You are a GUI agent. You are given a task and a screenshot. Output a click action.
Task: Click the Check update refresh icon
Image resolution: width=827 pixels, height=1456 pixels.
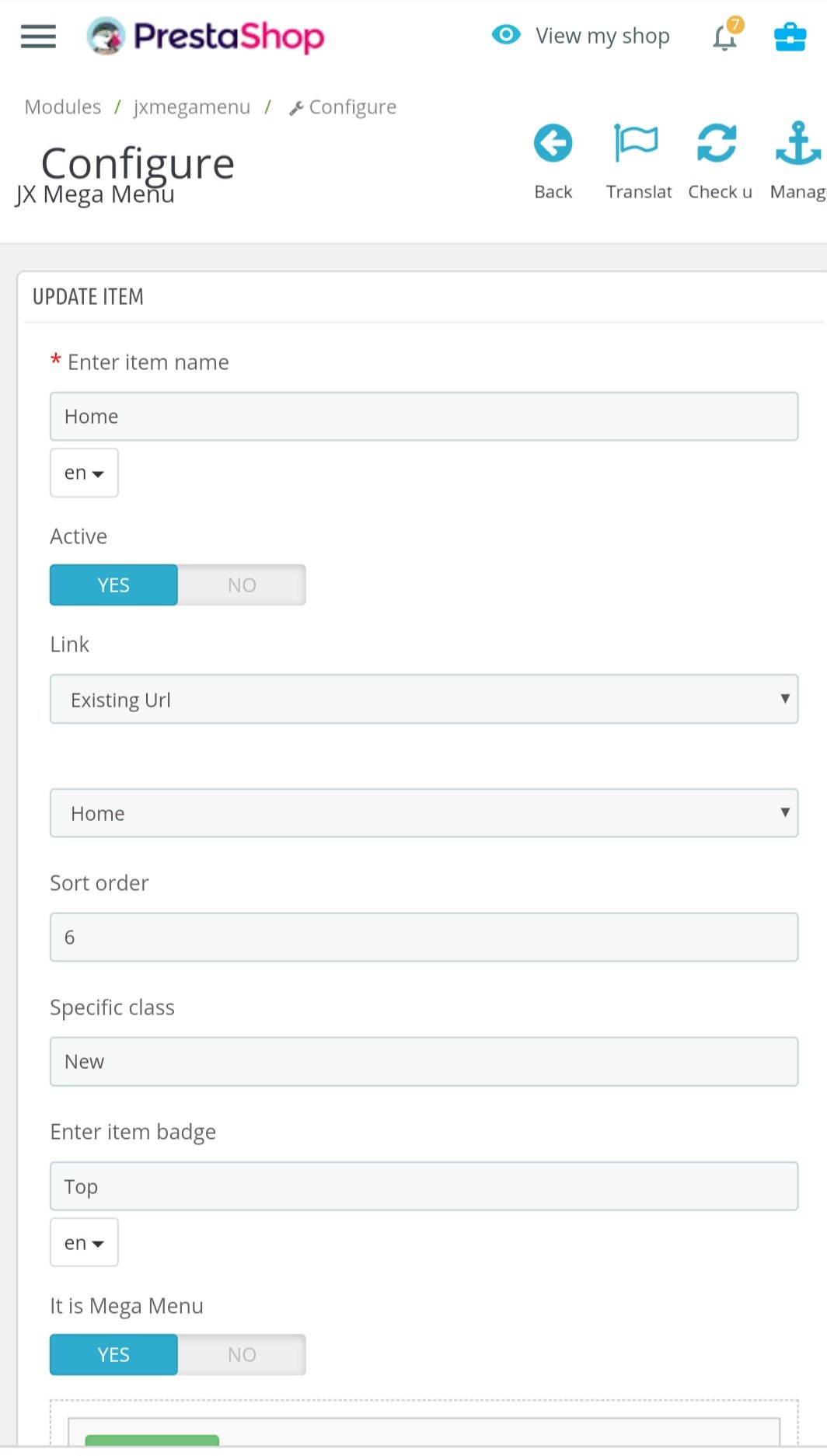[717, 144]
